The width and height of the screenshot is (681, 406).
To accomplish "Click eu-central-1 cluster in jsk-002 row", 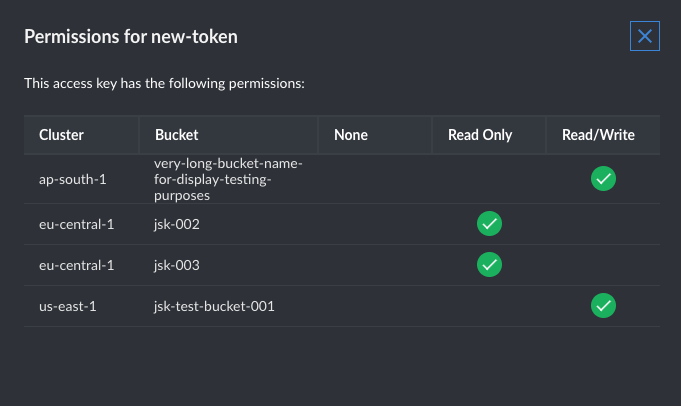I will click(76, 224).
